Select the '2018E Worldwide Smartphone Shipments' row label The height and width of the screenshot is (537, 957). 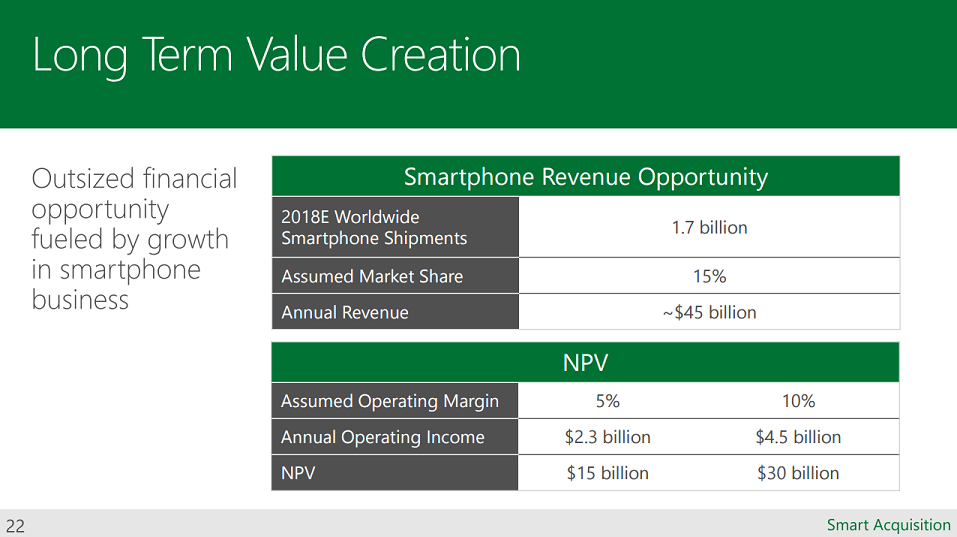click(x=374, y=227)
